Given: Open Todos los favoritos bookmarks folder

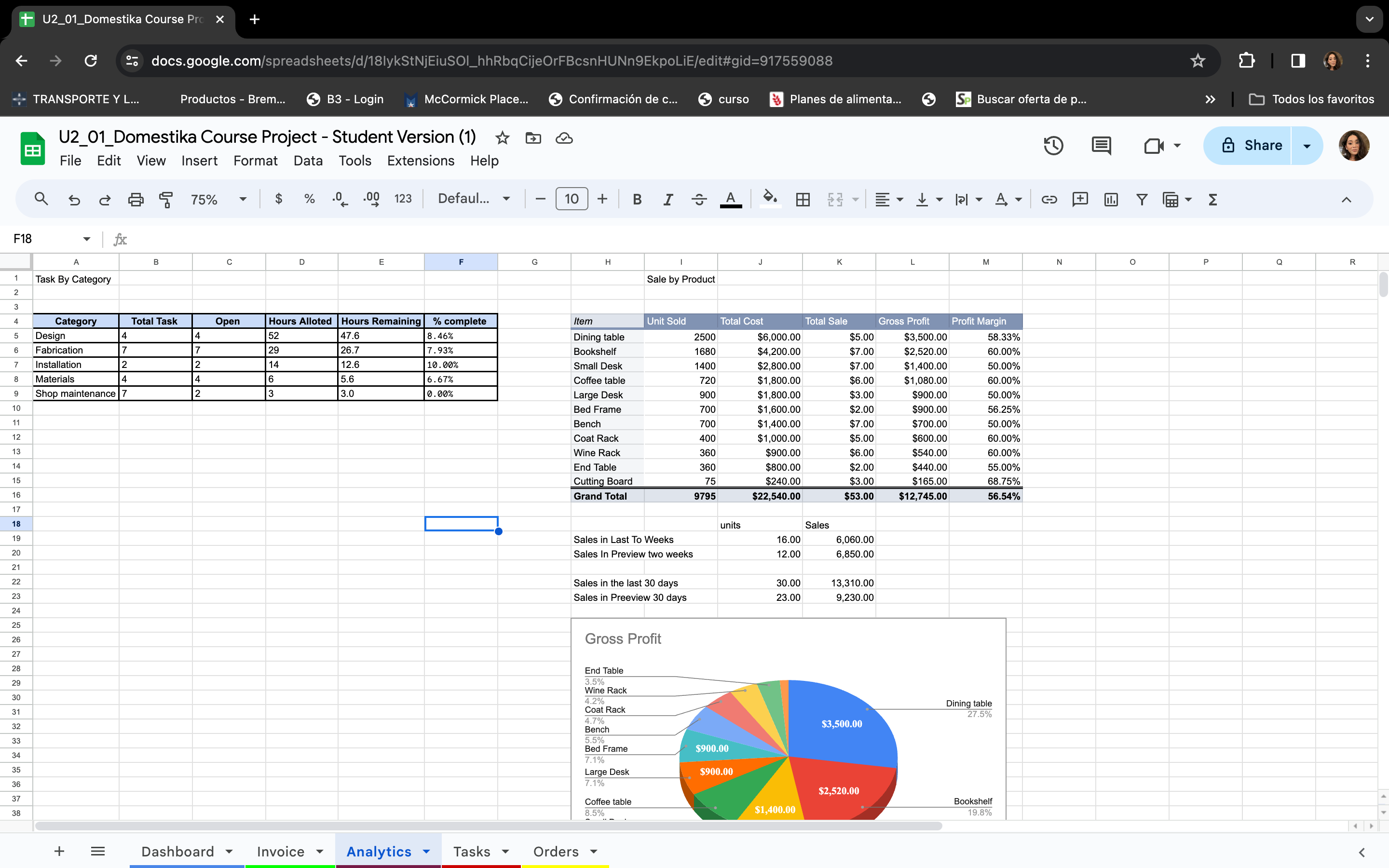Looking at the screenshot, I should click(x=1311, y=99).
